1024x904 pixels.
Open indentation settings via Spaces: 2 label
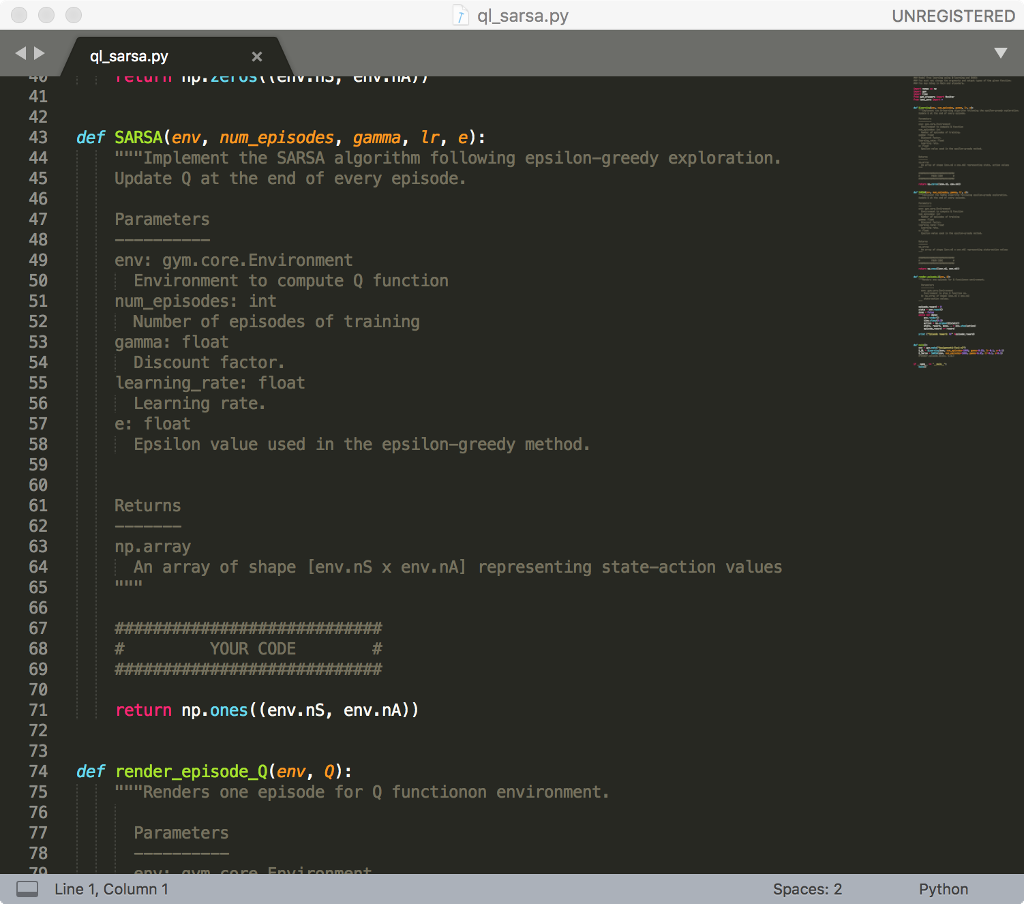(x=807, y=889)
